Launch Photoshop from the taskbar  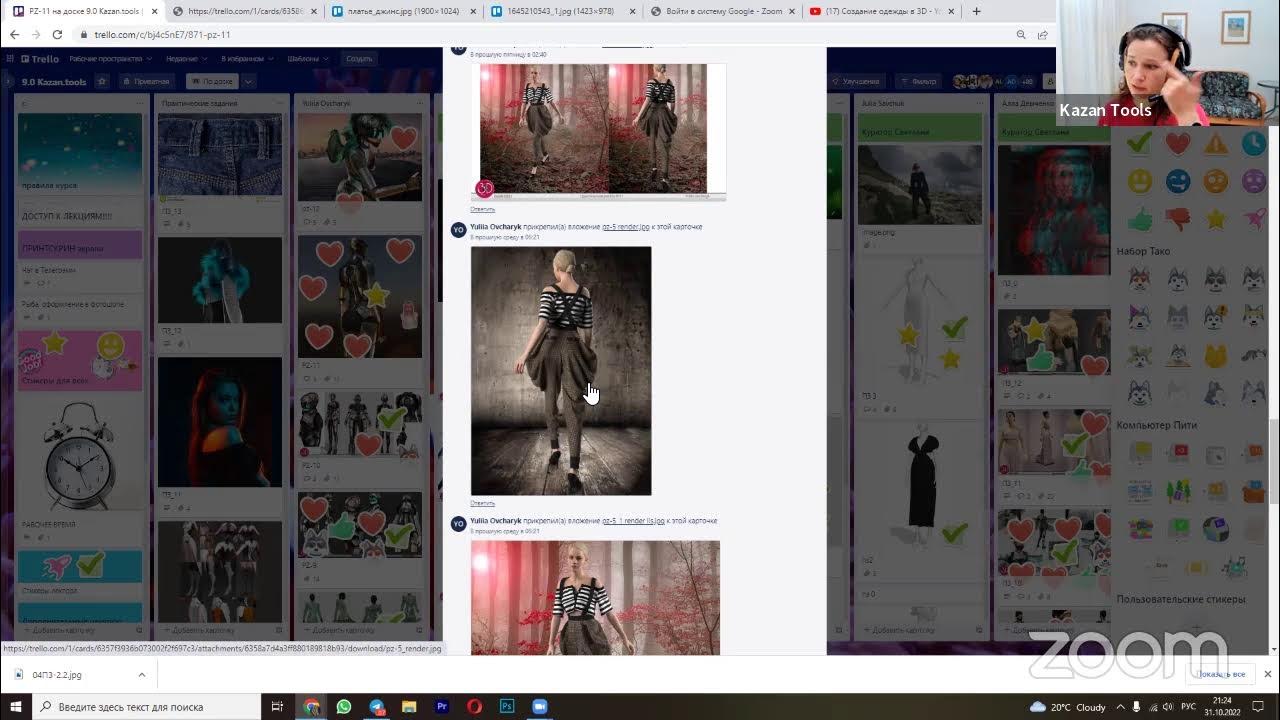tap(507, 706)
